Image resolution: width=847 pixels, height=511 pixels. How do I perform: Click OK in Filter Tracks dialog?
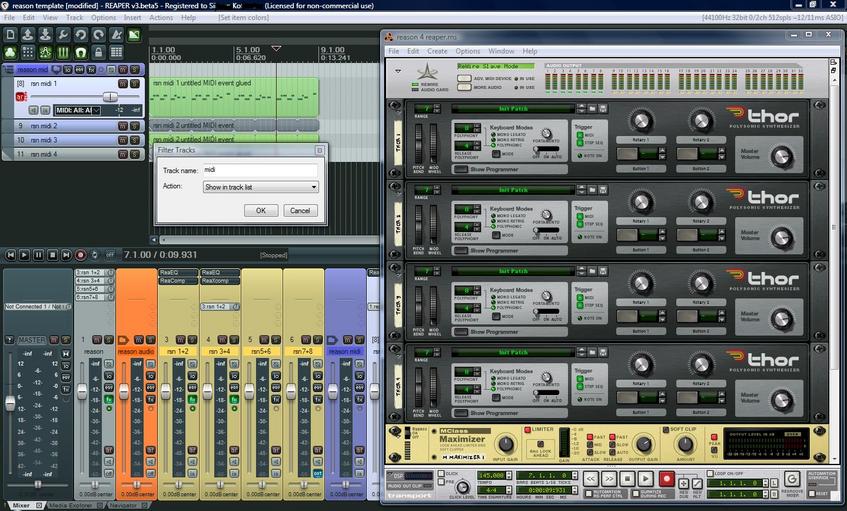point(260,211)
